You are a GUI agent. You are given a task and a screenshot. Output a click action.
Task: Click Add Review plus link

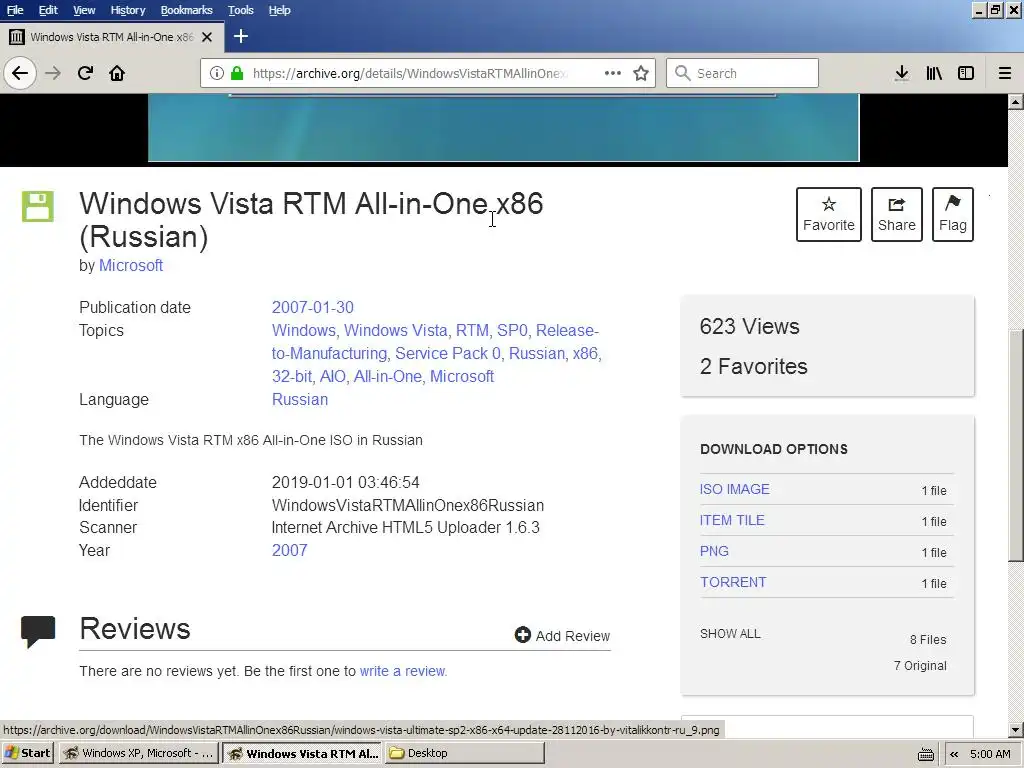(562, 635)
